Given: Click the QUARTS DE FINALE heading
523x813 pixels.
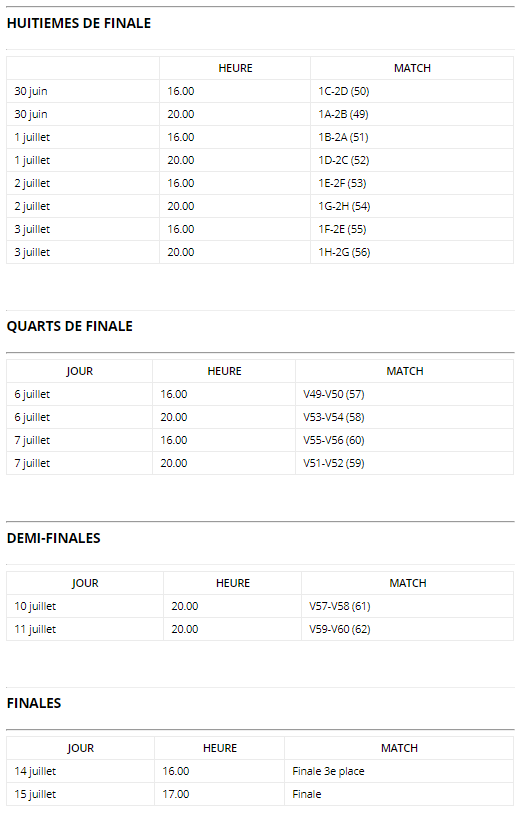Looking at the screenshot, I should click(69, 326).
